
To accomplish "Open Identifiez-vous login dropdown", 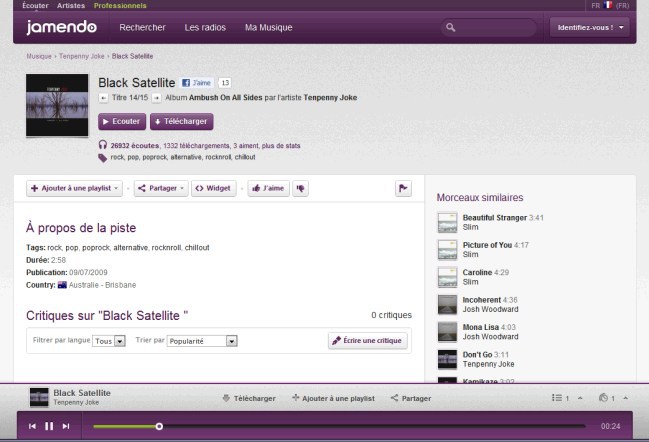I will click(x=589, y=28).
